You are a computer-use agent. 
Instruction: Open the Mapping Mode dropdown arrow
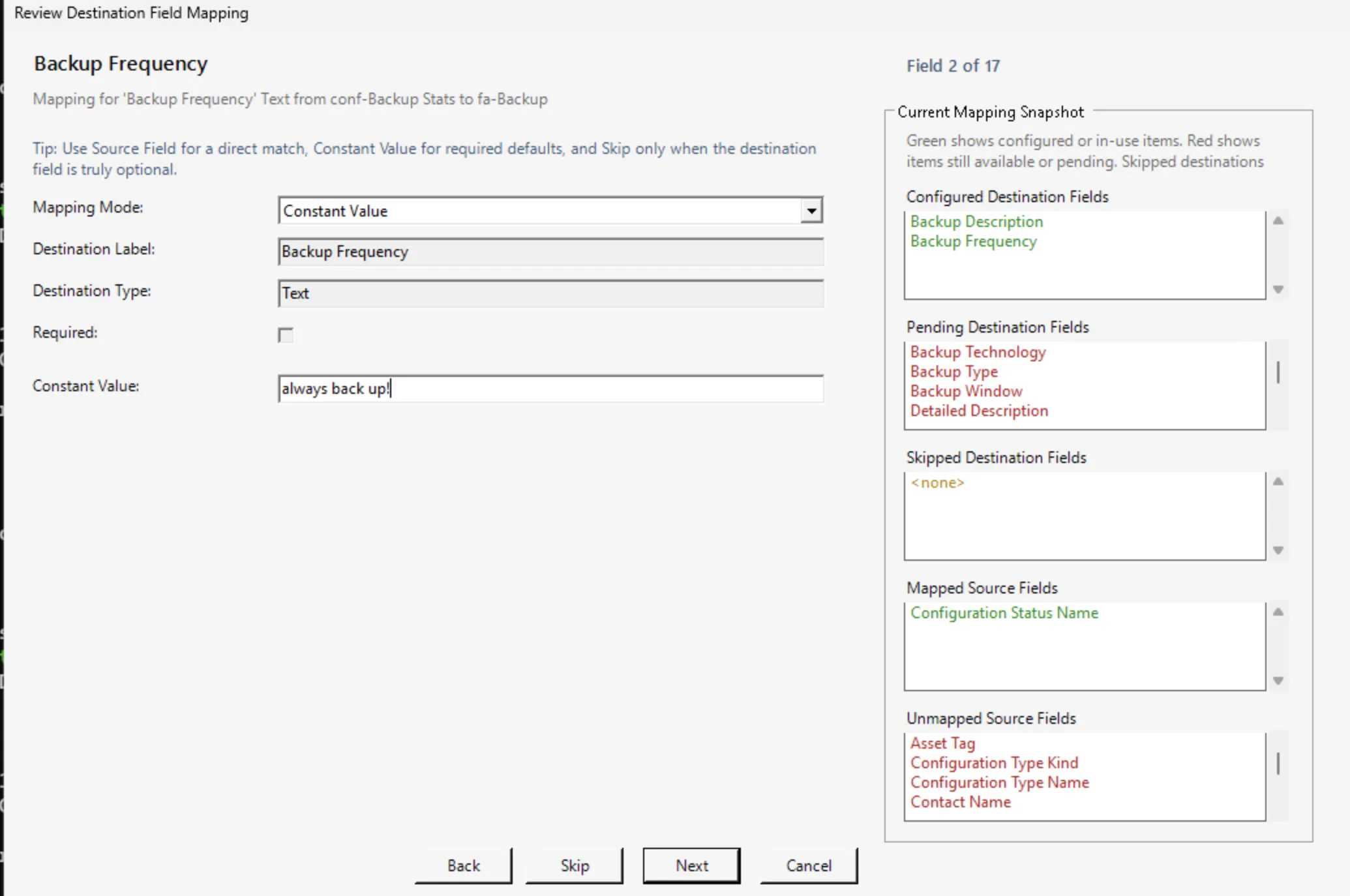pyautogui.click(x=811, y=211)
